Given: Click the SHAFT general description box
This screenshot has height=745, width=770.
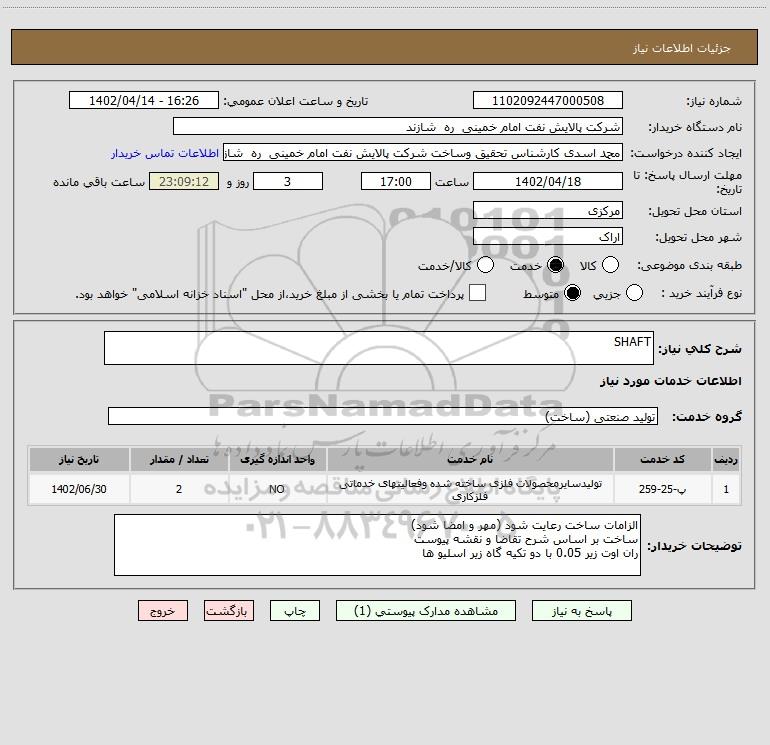Looking at the screenshot, I should click(x=379, y=348).
